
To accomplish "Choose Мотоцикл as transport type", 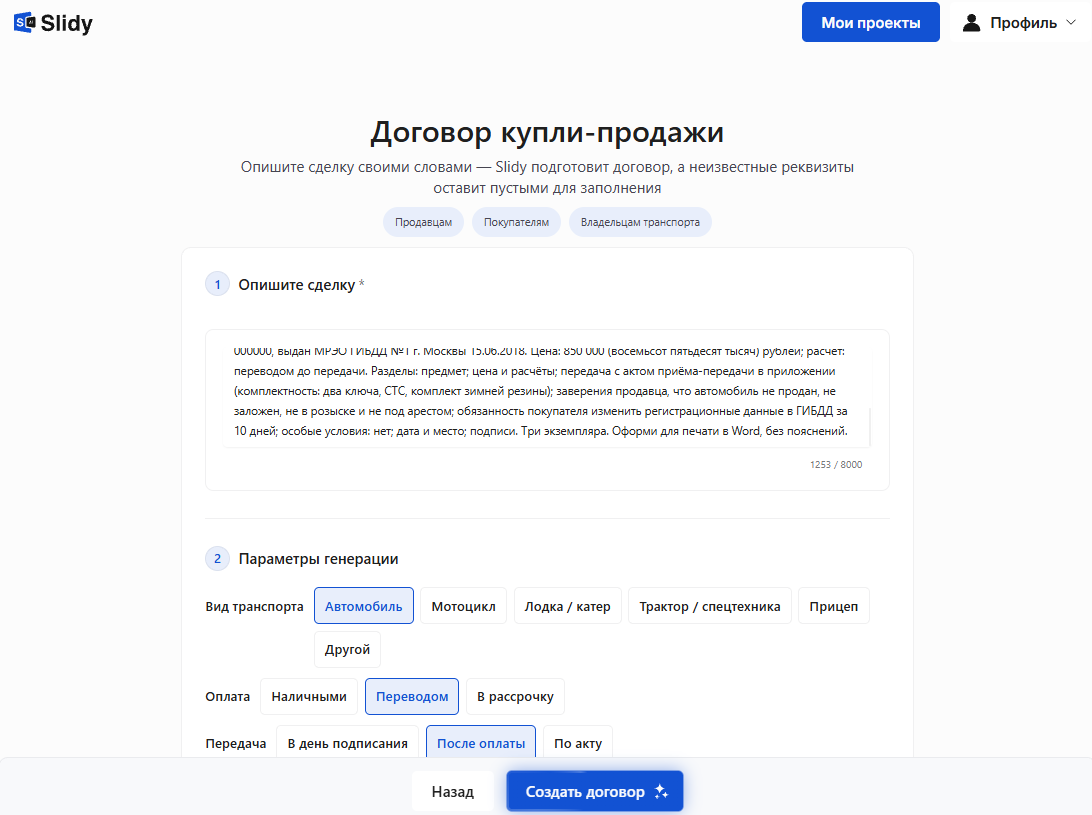I will pyautogui.click(x=463, y=606).
